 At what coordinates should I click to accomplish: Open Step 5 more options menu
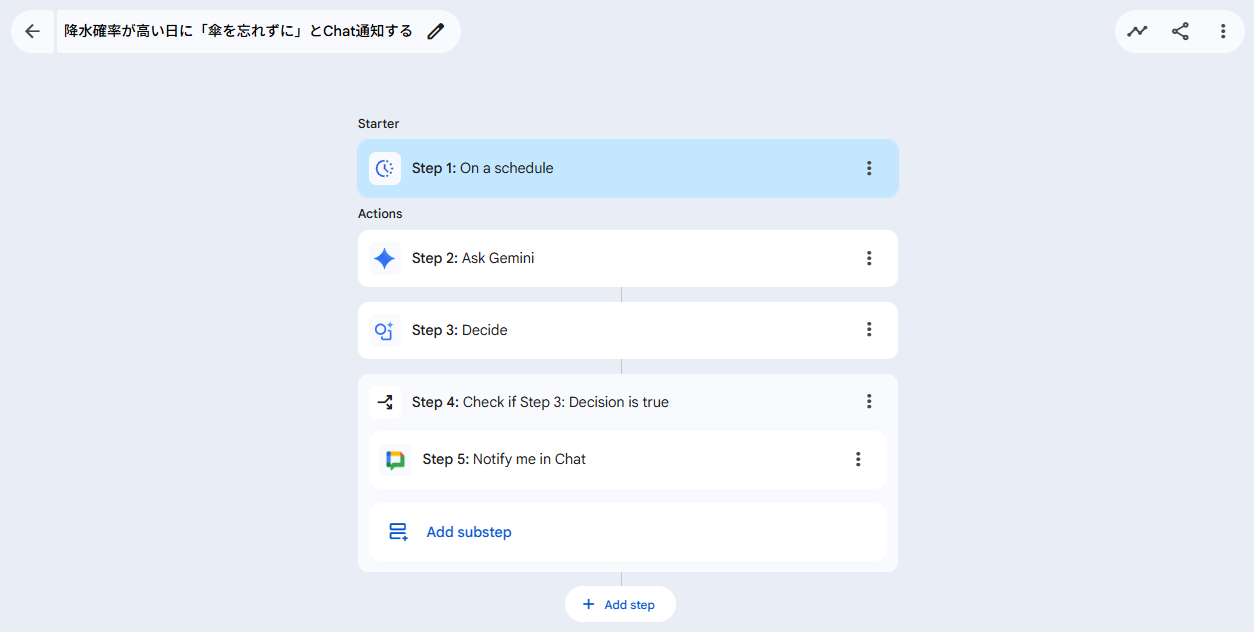(858, 460)
